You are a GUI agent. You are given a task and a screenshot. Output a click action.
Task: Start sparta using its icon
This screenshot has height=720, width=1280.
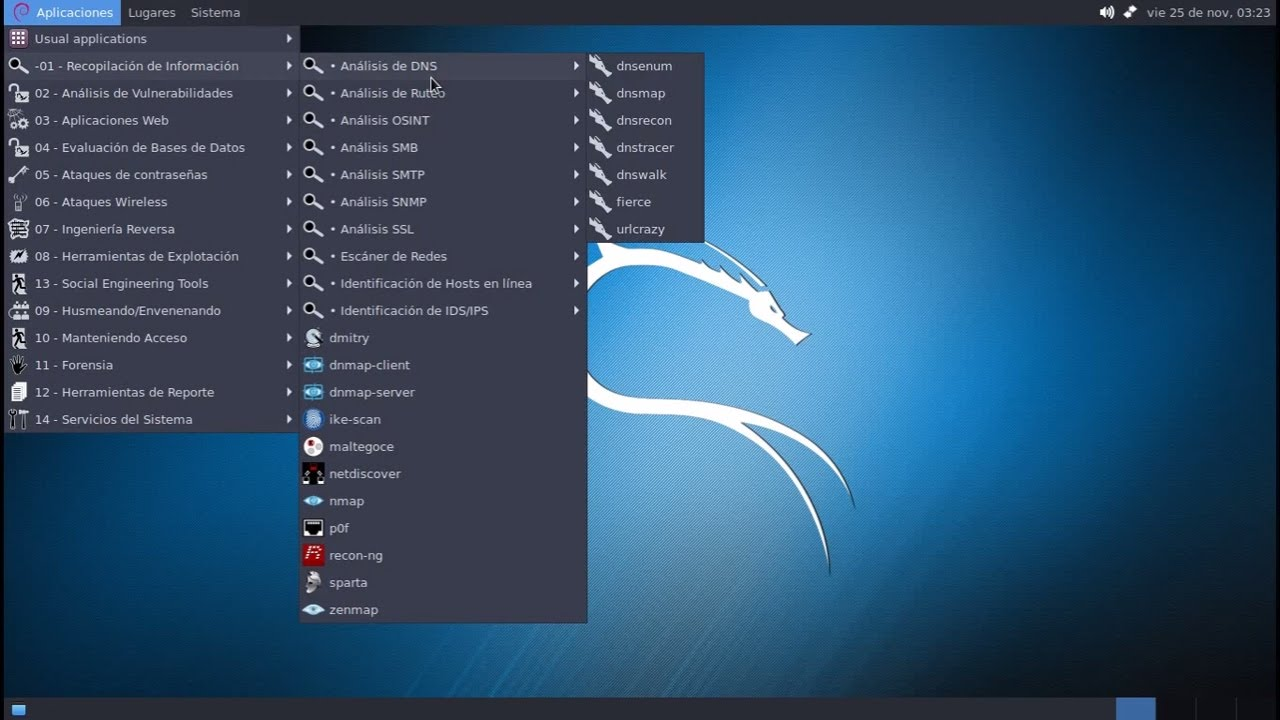click(314, 583)
